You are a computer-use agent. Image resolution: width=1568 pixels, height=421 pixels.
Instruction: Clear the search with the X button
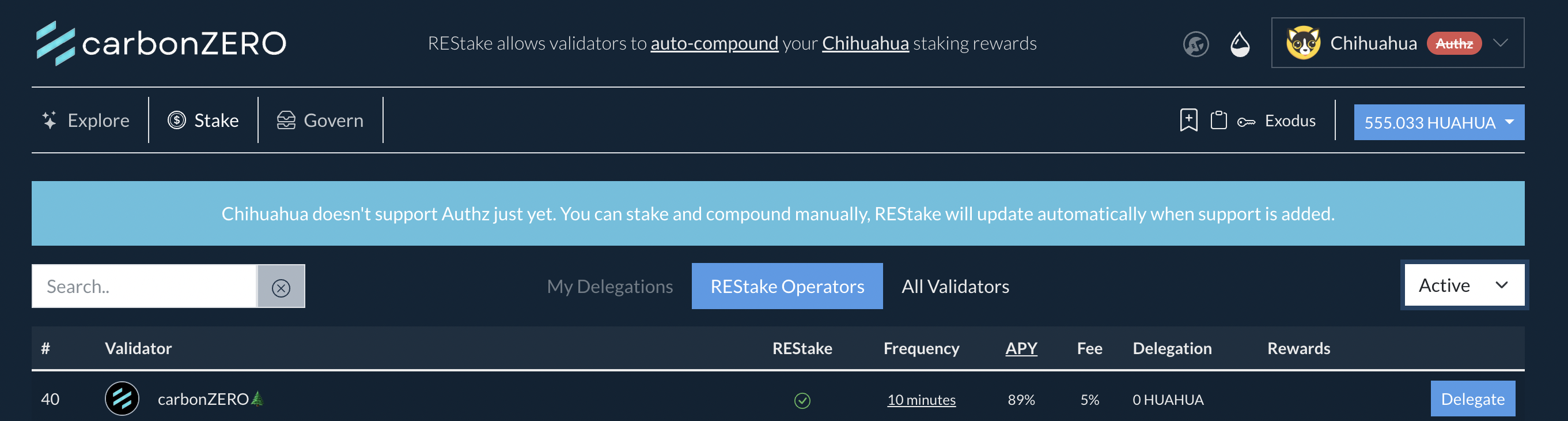tap(281, 287)
